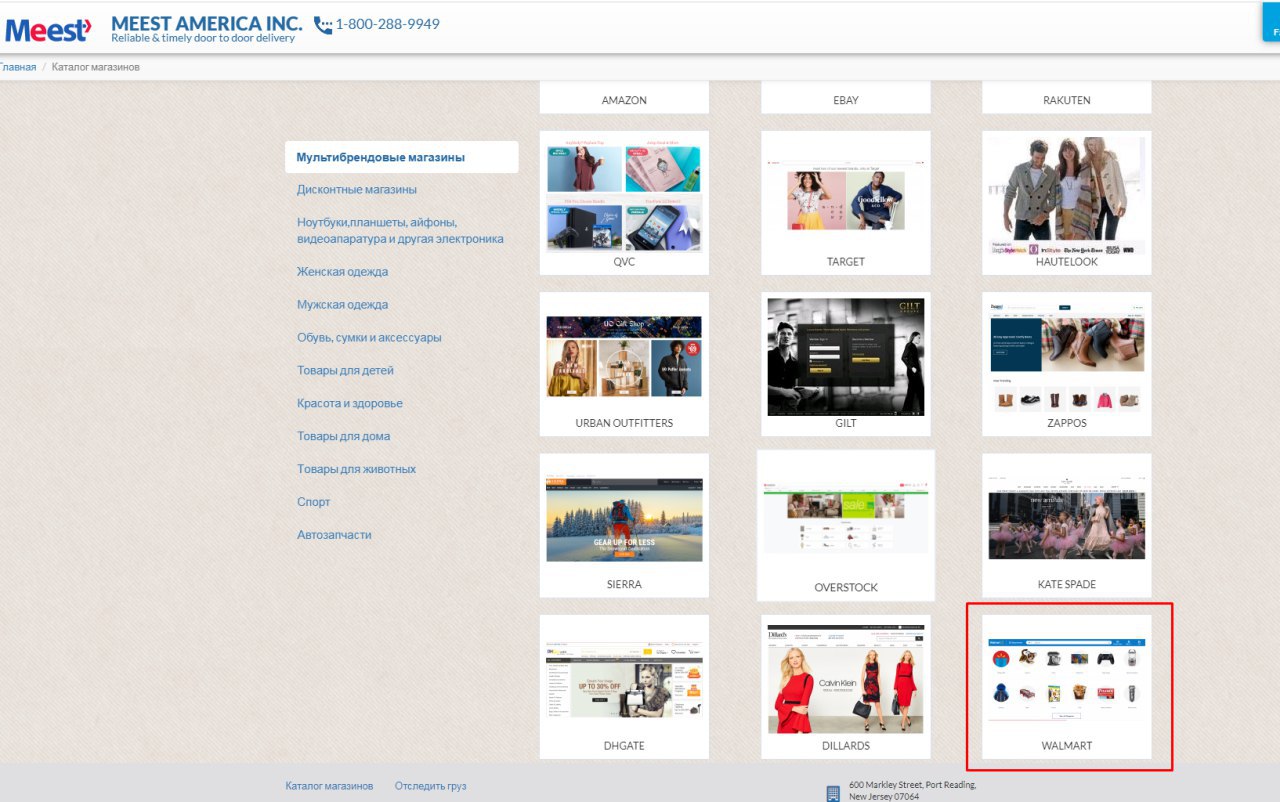The image size is (1280, 802).
Task: Open the Urban Outfitters store thumbnail
Action: click(x=624, y=356)
